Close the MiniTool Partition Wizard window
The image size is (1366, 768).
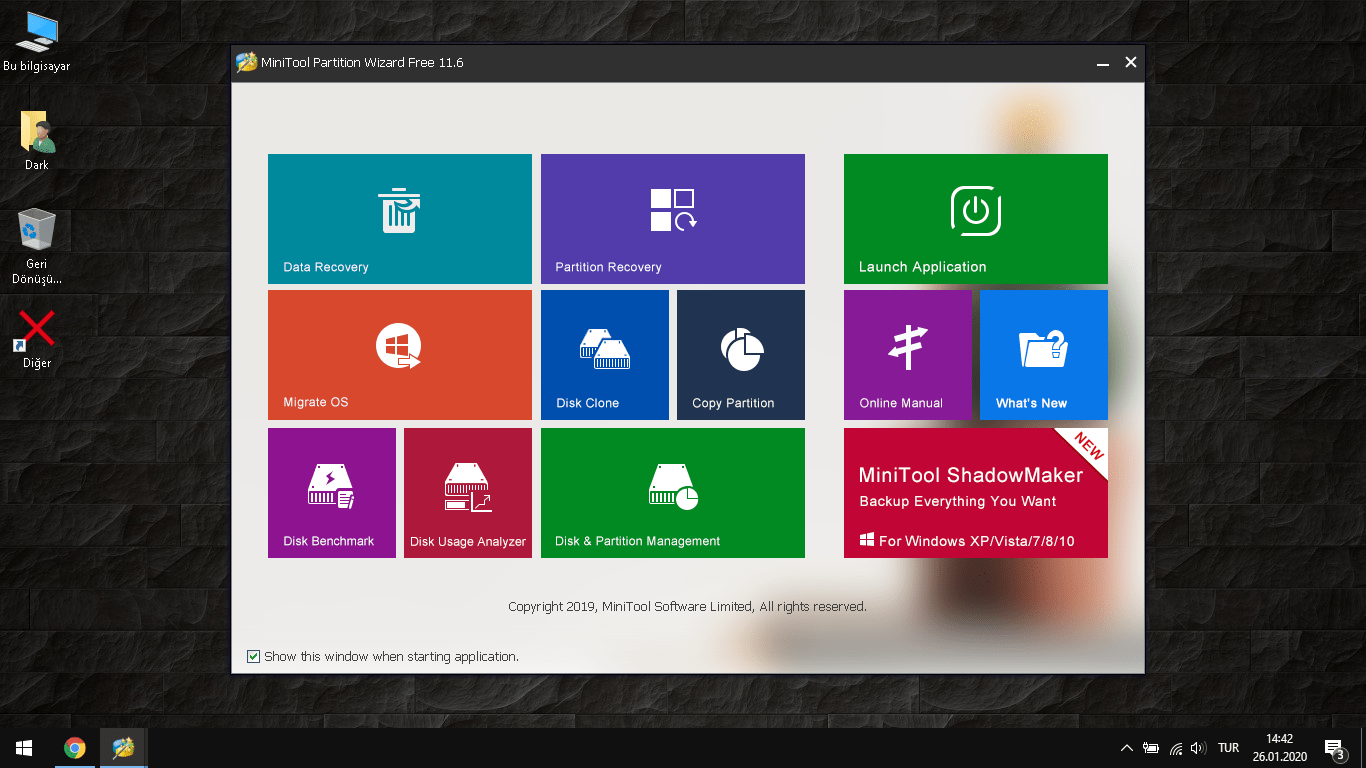[1131, 62]
